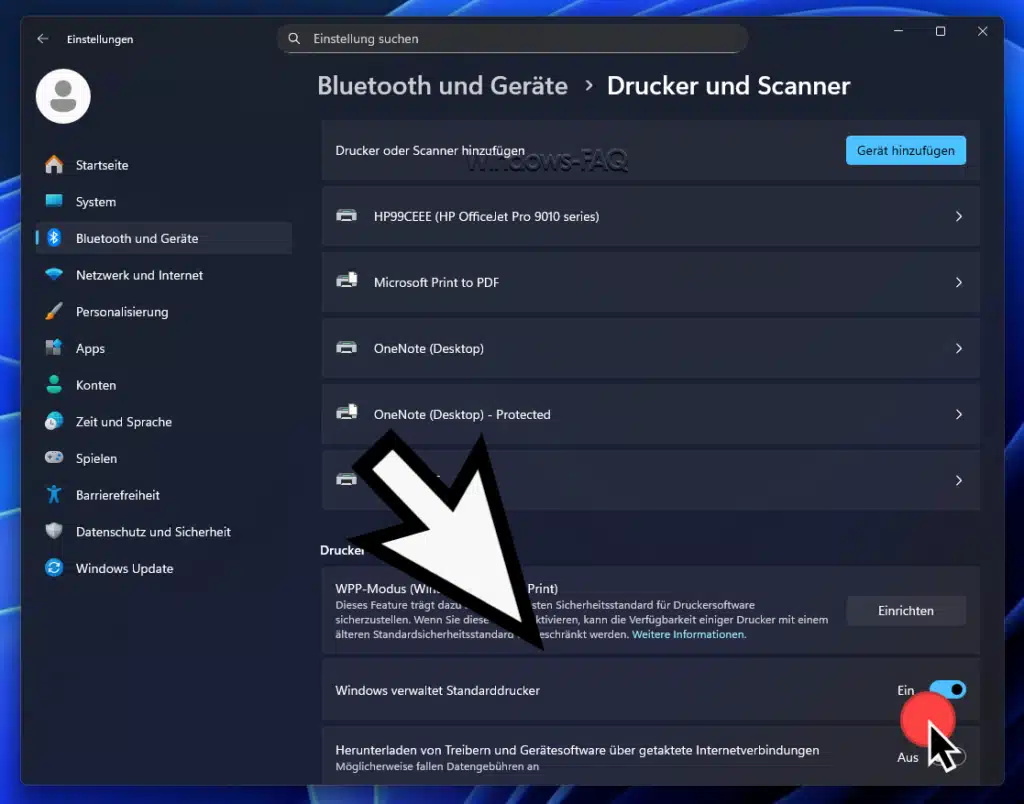Screen dimensions: 1024x804
Task: Open Konten via its person icon
Action: pos(51,385)
